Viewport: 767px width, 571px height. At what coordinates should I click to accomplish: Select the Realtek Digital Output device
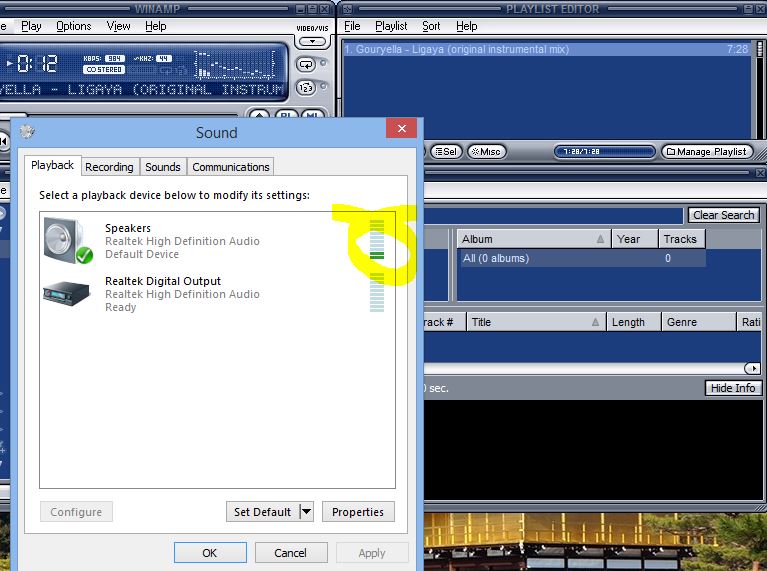pyautogui.click(x=217, y=294)
